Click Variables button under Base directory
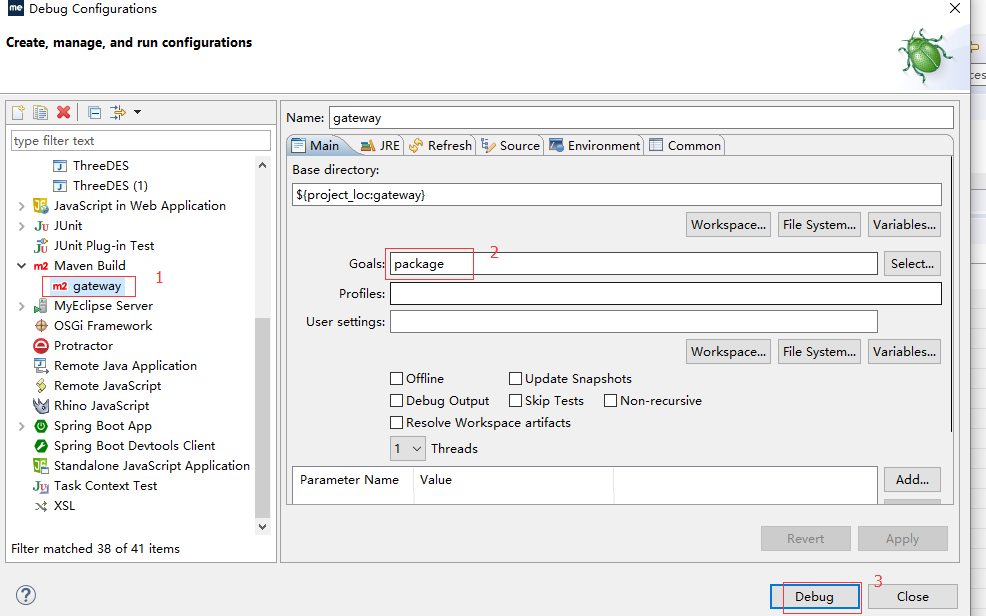 pos(904,225)
